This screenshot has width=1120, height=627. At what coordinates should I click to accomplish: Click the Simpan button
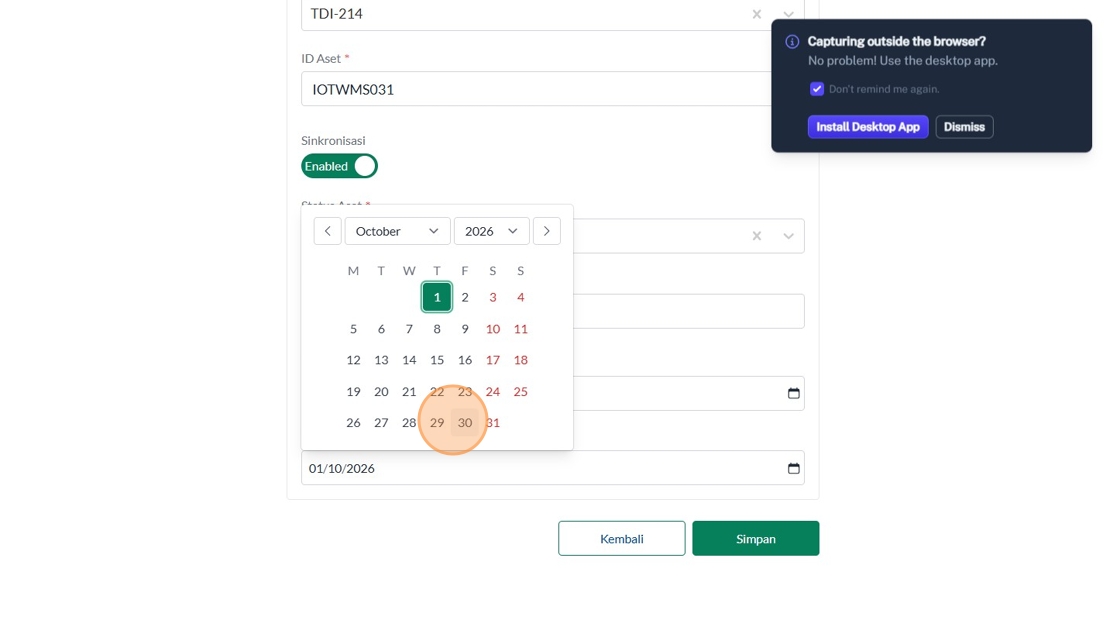(x=755, y=539)
